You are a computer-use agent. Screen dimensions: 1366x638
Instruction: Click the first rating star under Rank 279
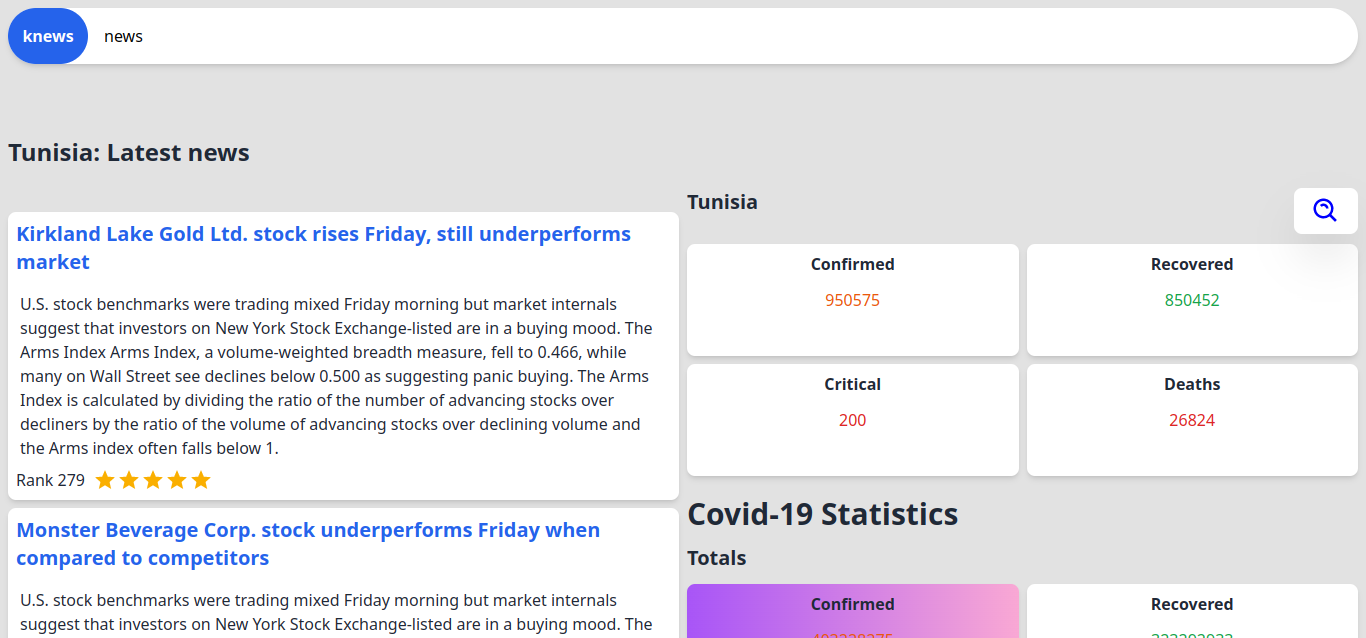point(105,481)
